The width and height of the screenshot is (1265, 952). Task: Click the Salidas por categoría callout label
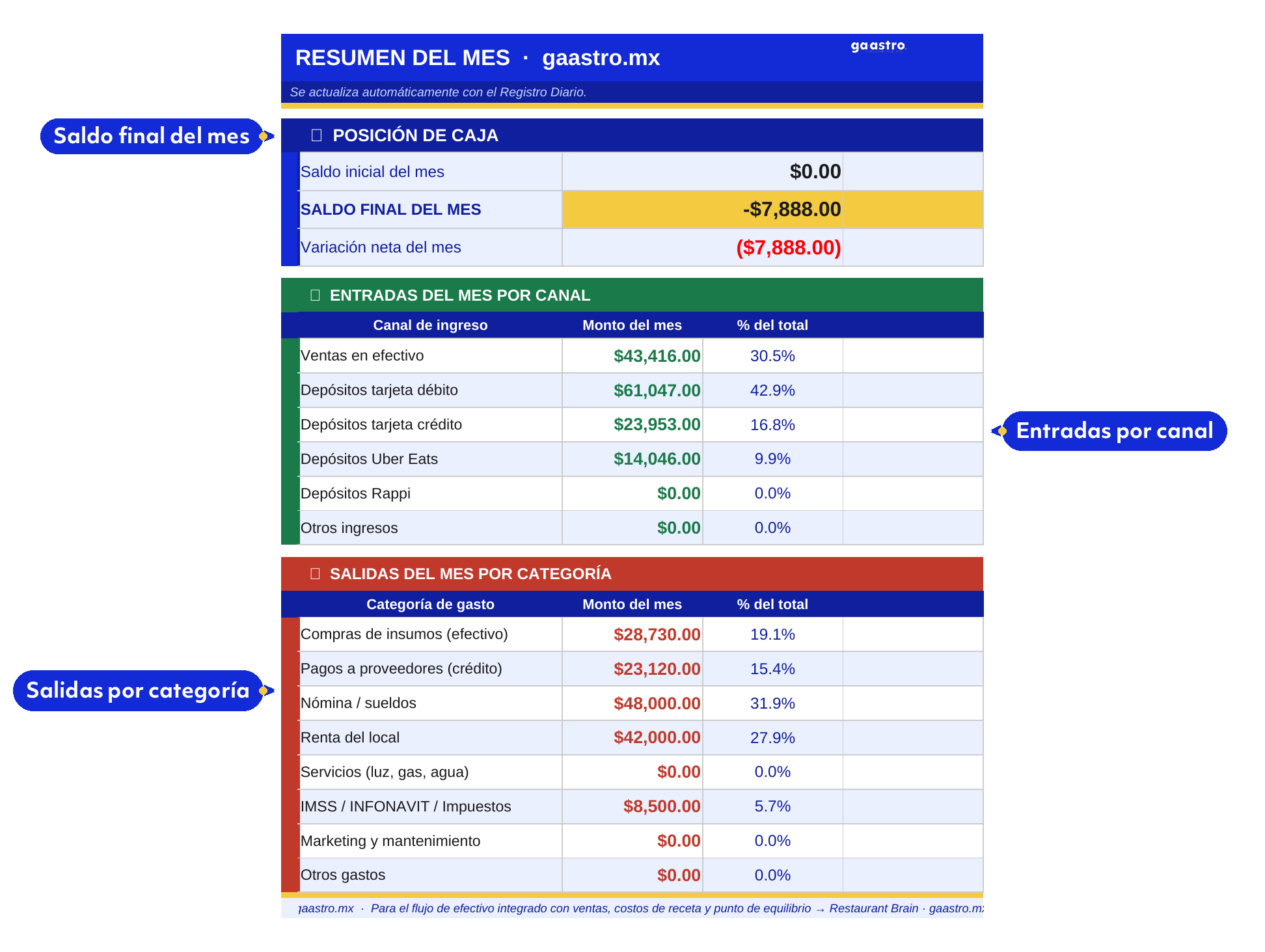click(138, 690)
